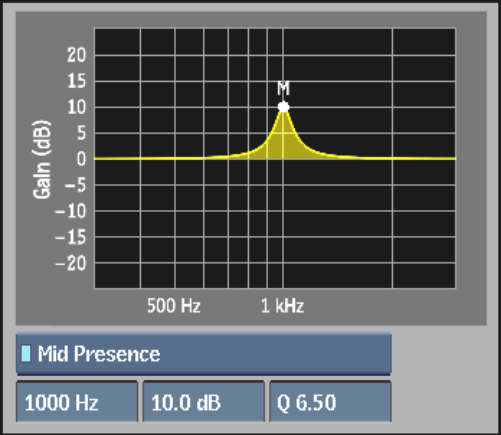Click the 10 dB gain axis label
The width and height of the screenshot is (501, 435).
[x=76, y=107]
